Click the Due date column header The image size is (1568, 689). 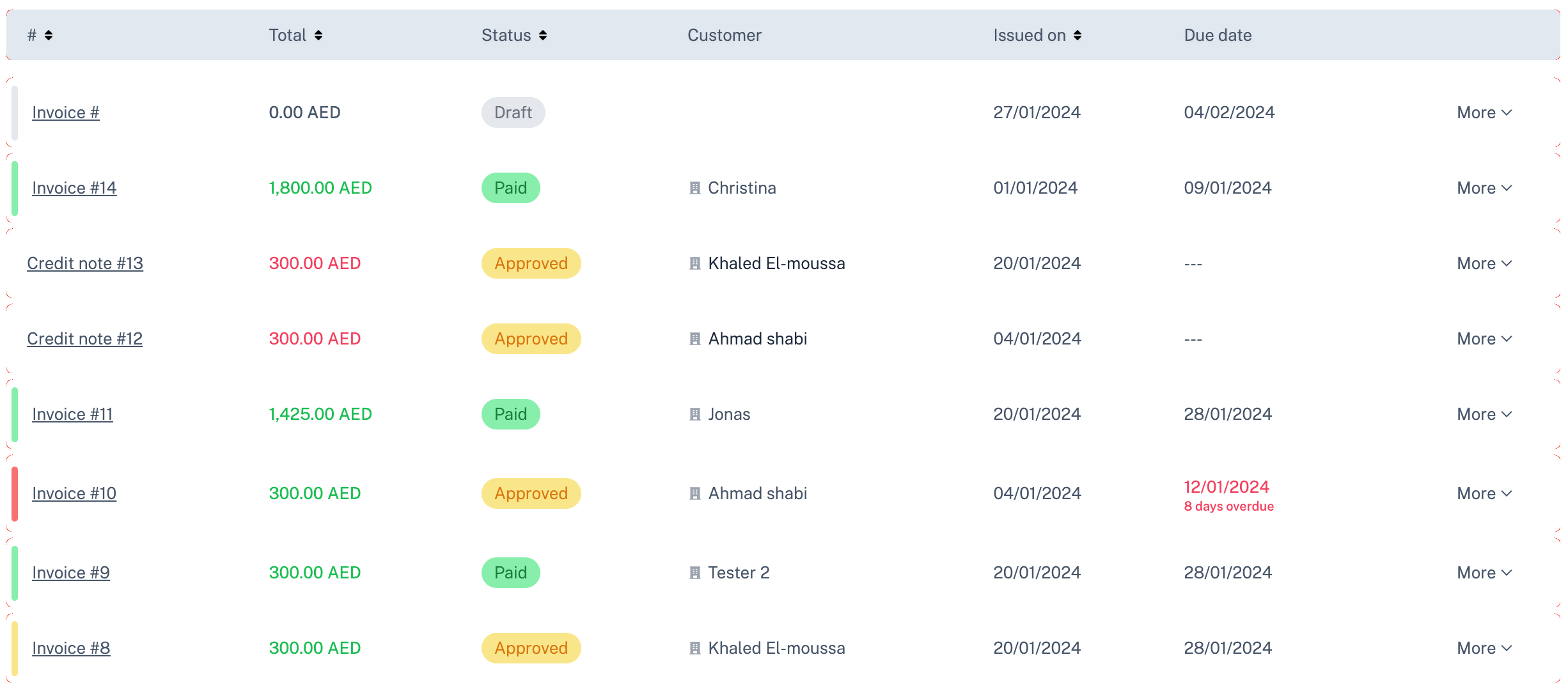click(1218, 35)
